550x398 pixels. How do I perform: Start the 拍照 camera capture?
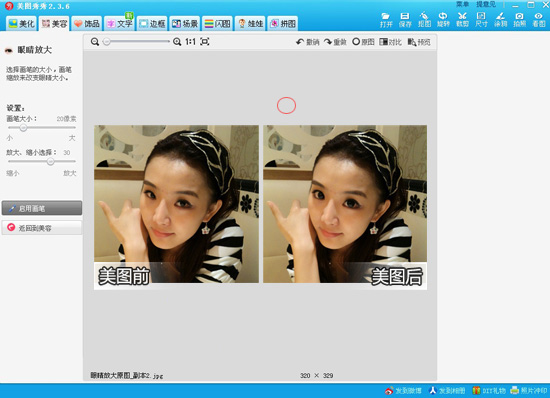pos(519,20)
